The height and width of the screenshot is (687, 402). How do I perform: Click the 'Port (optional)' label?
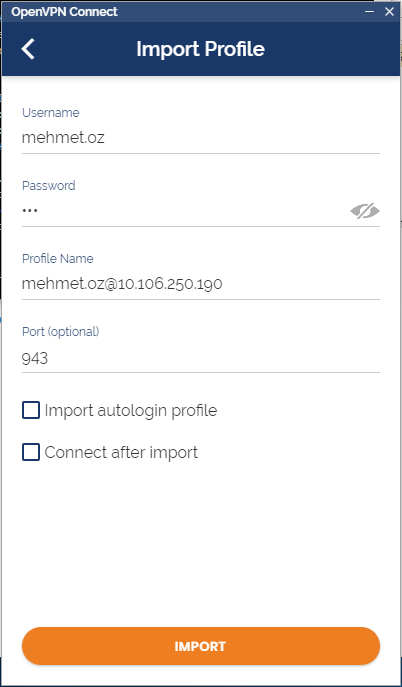[61, 332]
